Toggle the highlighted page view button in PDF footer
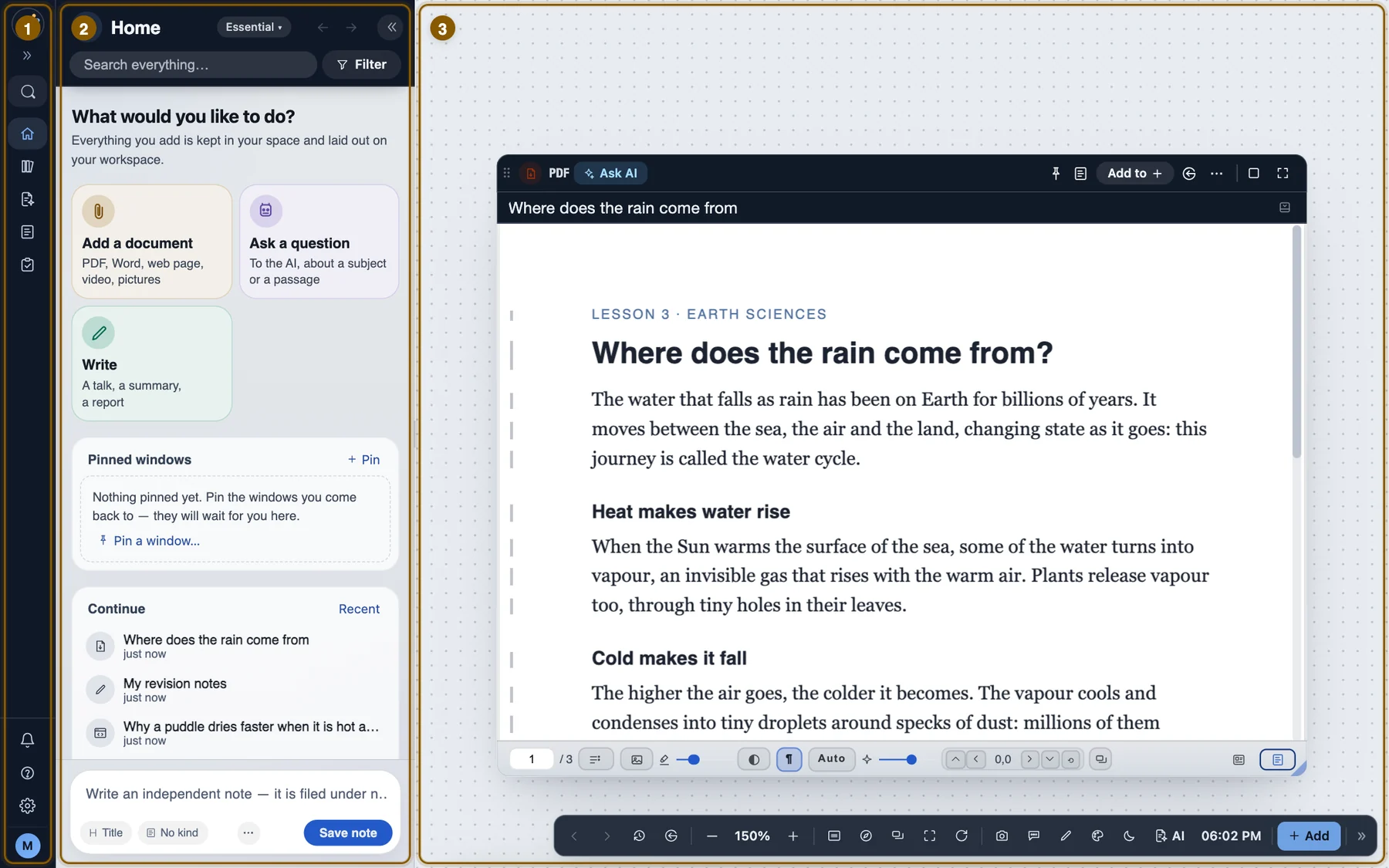The image size is (1389, 868). (1277, 759)
